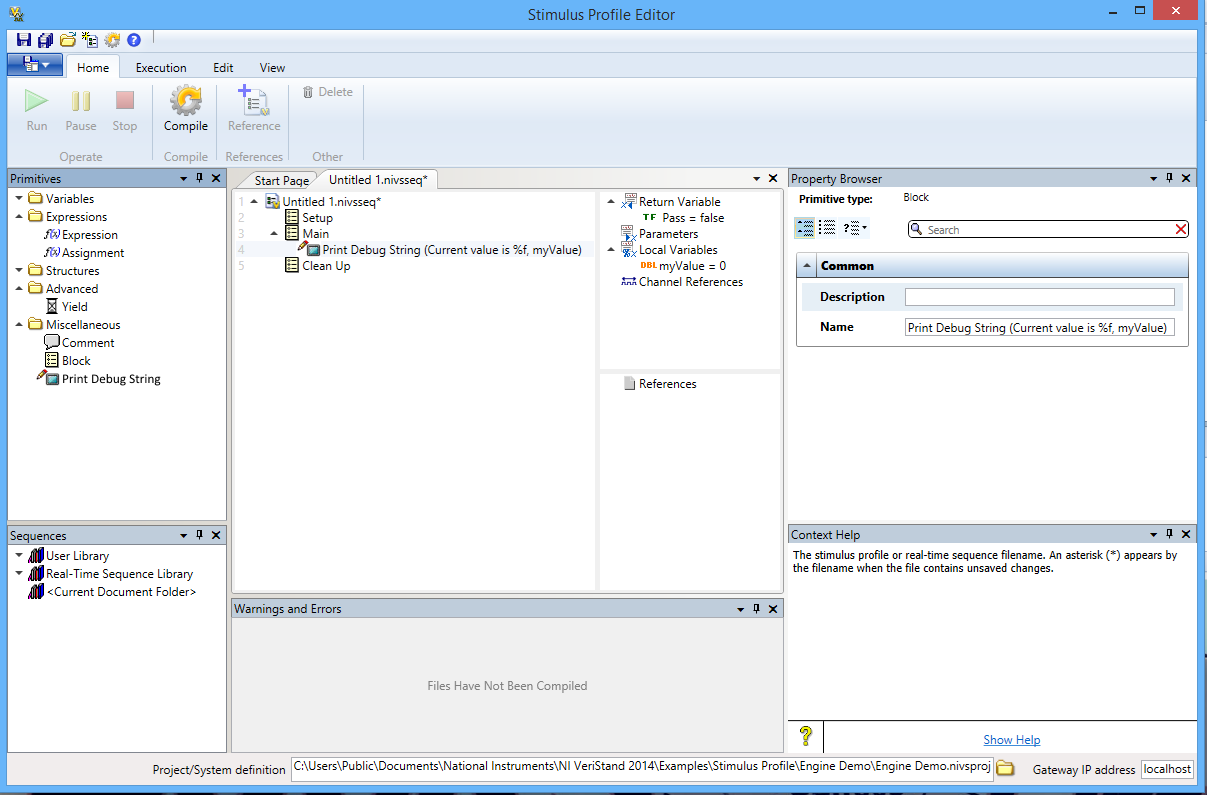Click the blue help question mark icon
Screen dimensions: 1207x795
point(133,40)
